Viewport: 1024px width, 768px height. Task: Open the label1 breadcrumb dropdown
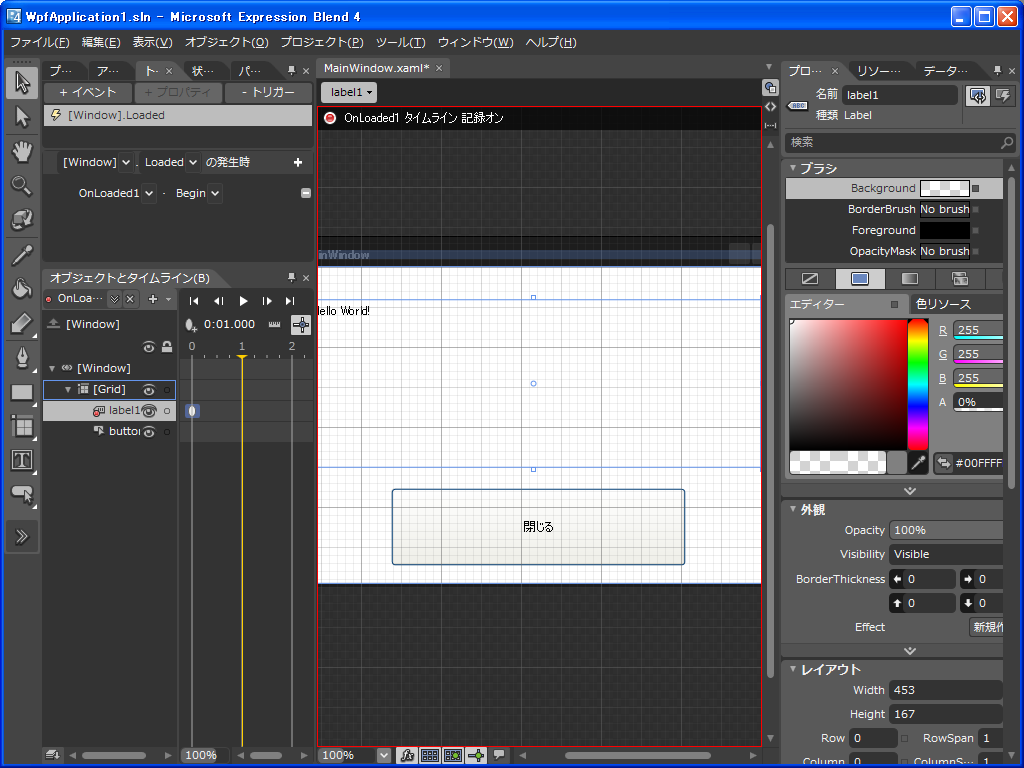(349, 92)
